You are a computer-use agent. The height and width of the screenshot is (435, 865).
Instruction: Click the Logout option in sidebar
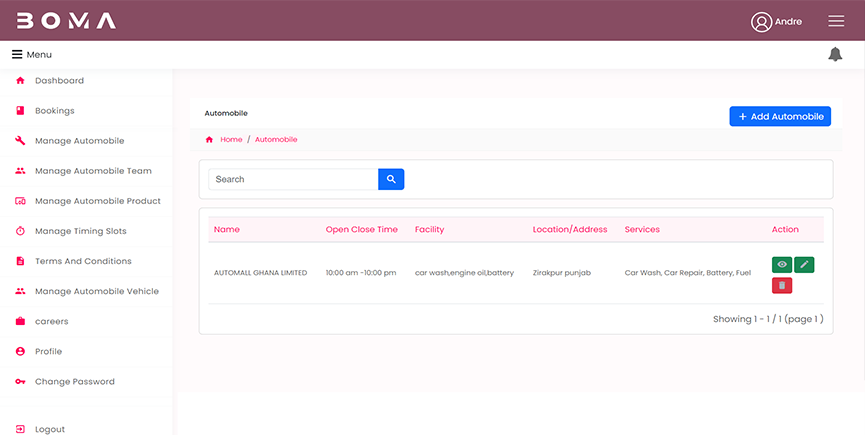[49, 429]
